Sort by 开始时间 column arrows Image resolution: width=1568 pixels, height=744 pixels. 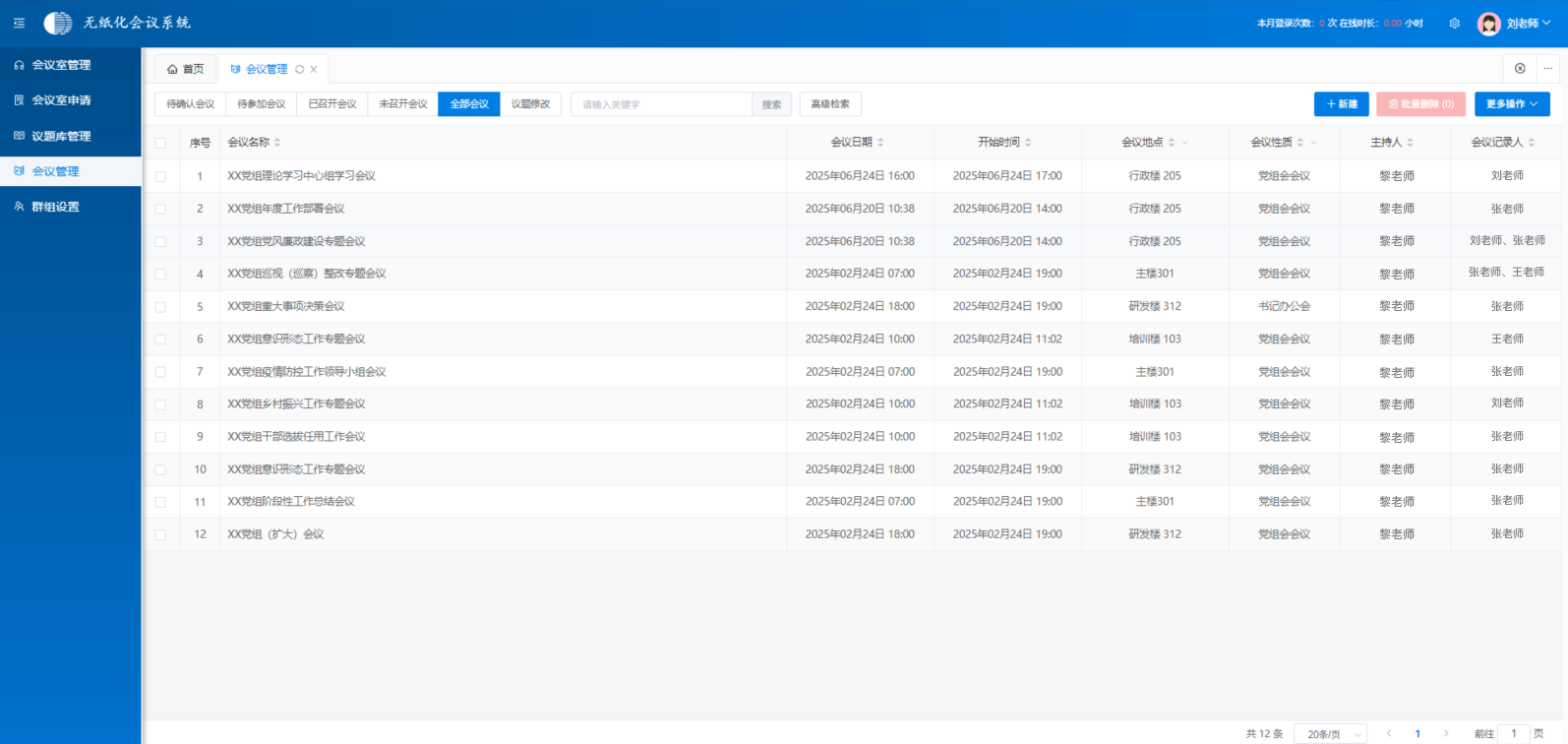point(1028,143)
